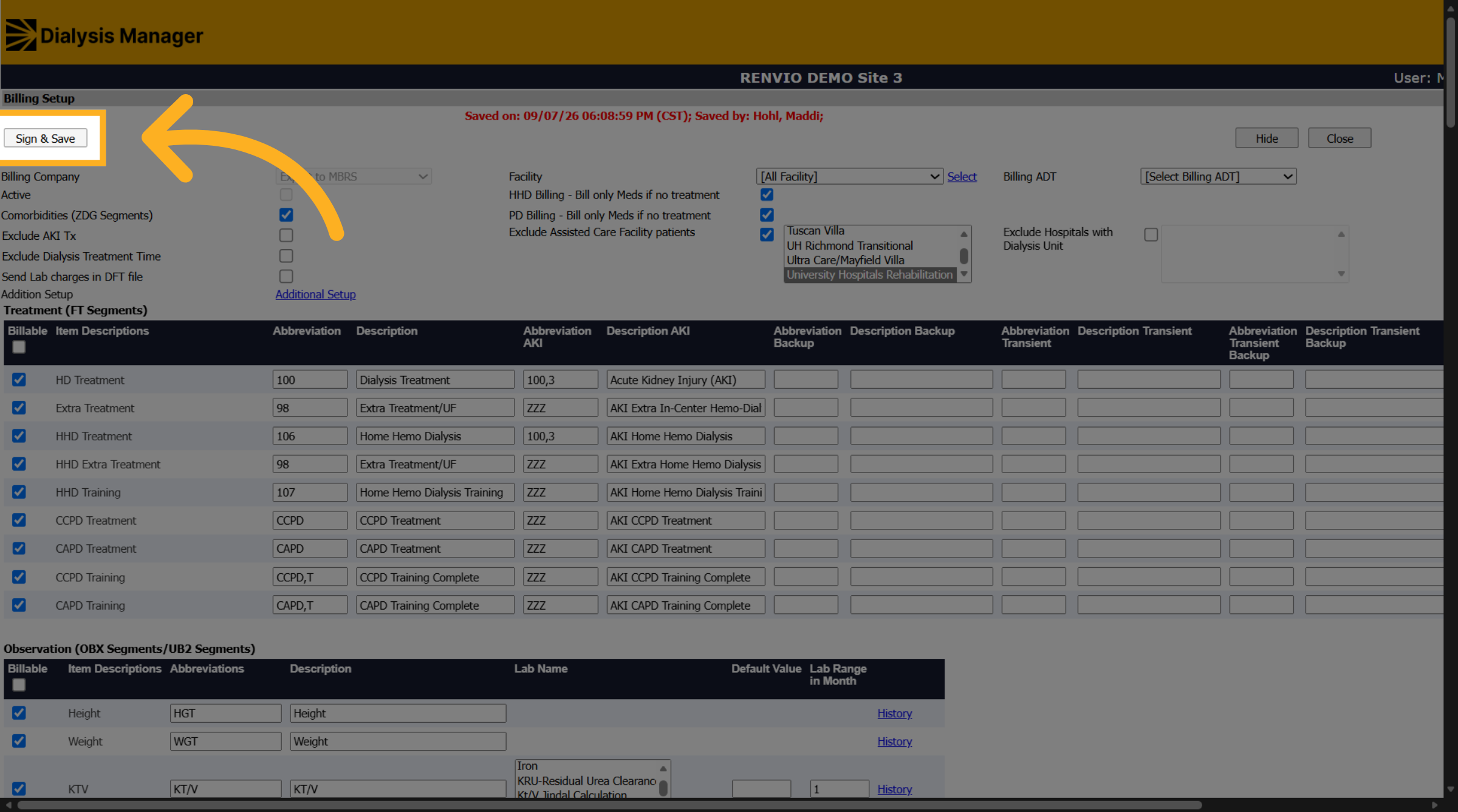Image resolution: width=1458 pixels, height=812 pixels.
Task: Uncheck Billable for CAPD Training row
Action: 19,605
